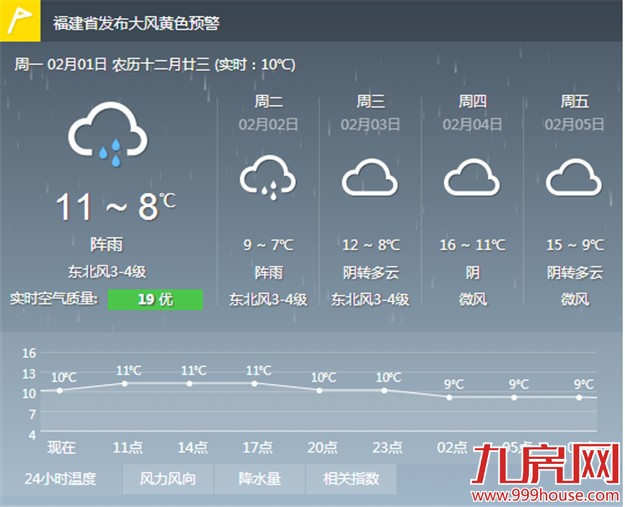Click the 实时空气质量 label
This screenshot has width=625, height=507.
(x=54, y=299)
